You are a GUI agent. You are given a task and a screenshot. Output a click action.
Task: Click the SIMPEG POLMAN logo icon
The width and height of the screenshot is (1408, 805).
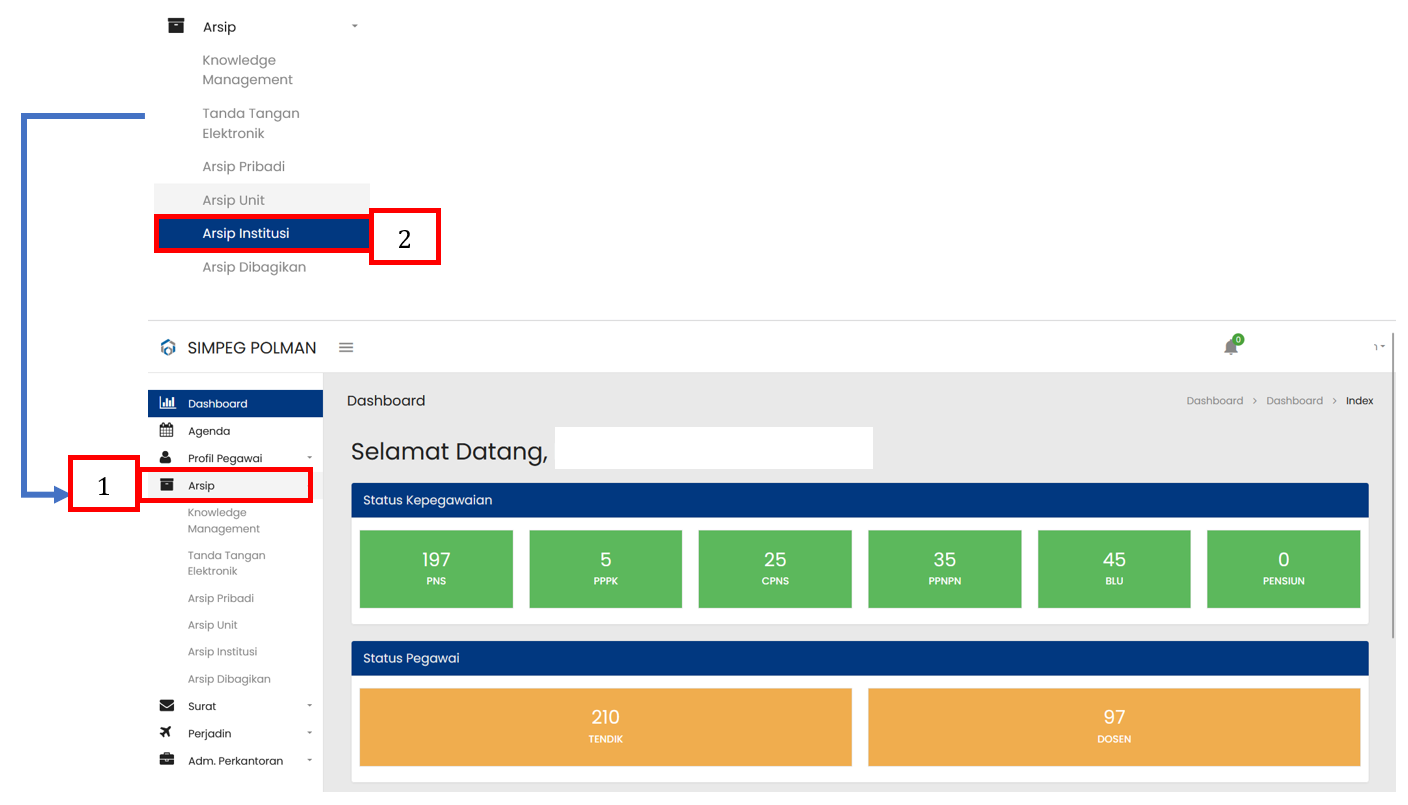(168, 348)
